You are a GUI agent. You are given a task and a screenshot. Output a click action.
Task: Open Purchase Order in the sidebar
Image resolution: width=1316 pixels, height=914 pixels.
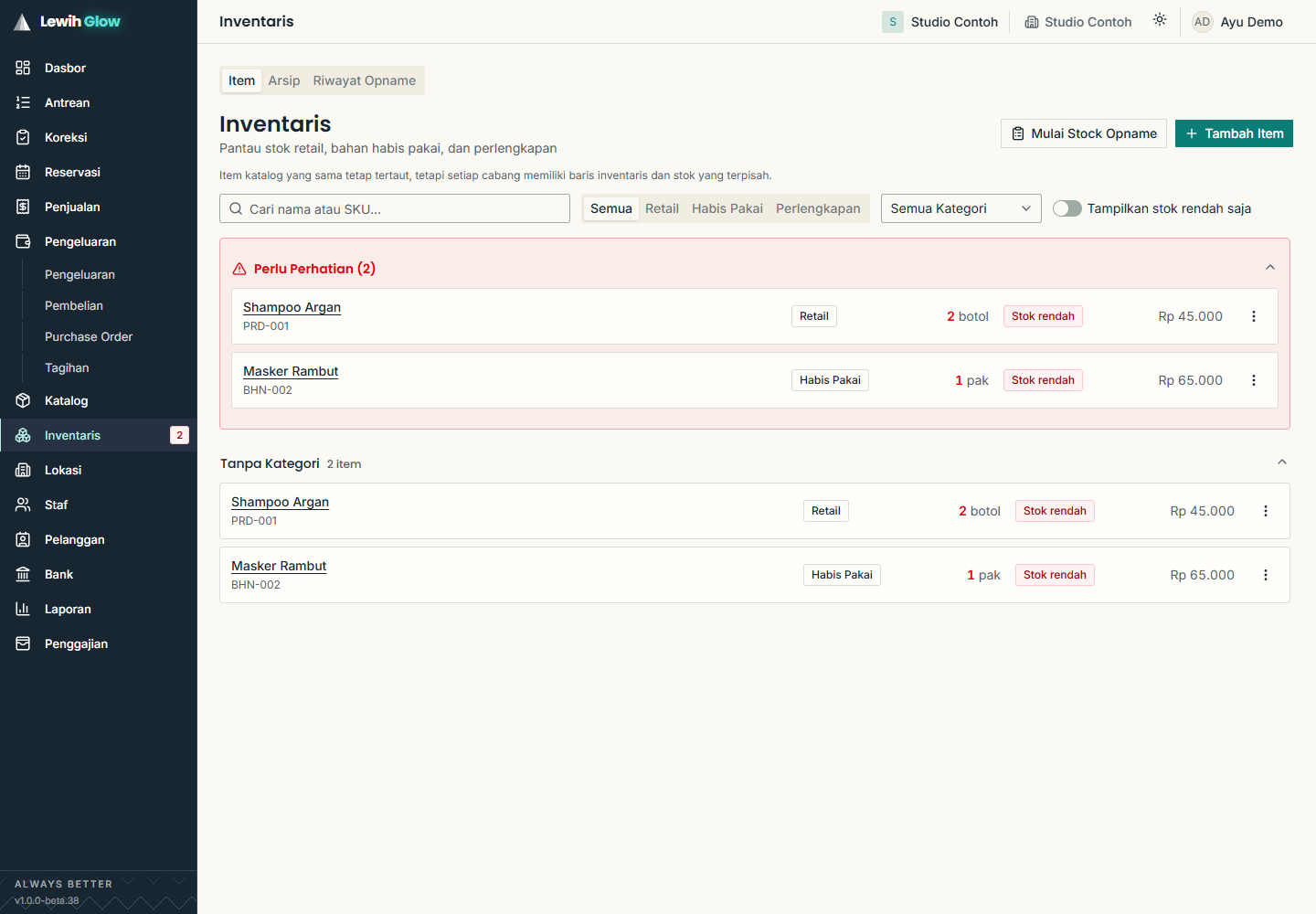[89, 336]
